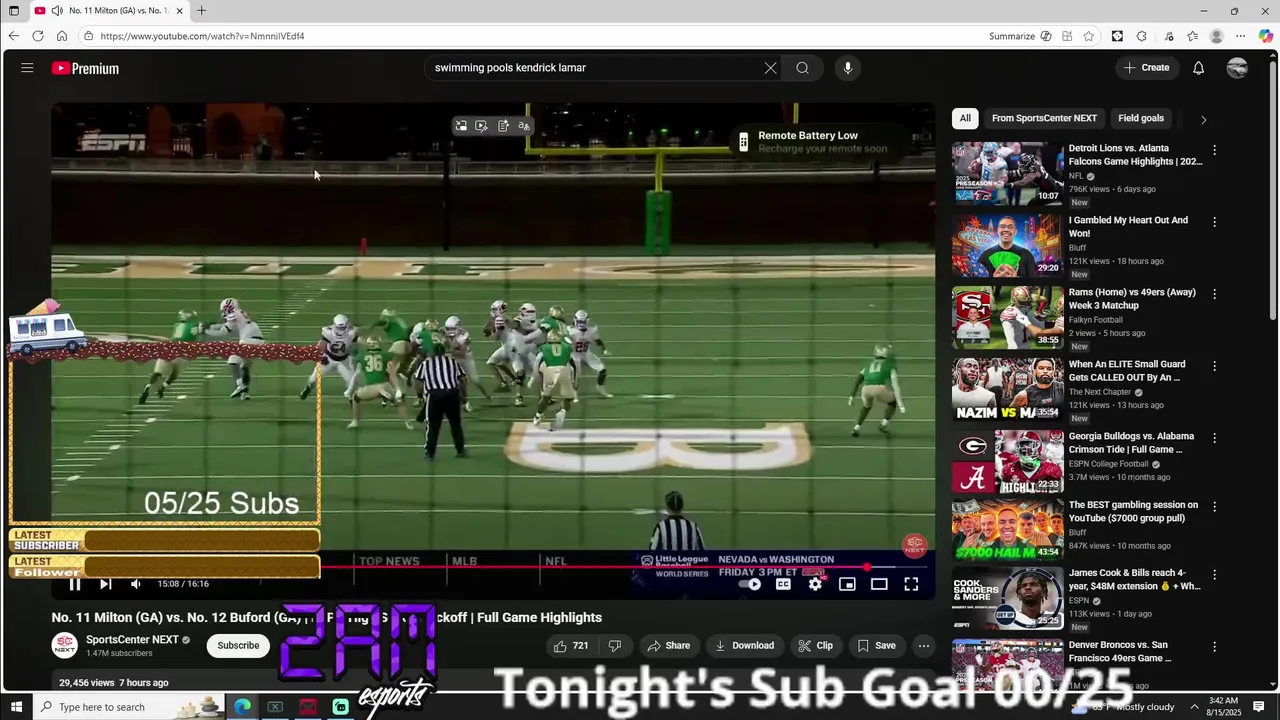Open options for the Georgia Bulldogs video
Image resolution: width=1280 pixels, height=720 pixels.
pos(1215,438)
